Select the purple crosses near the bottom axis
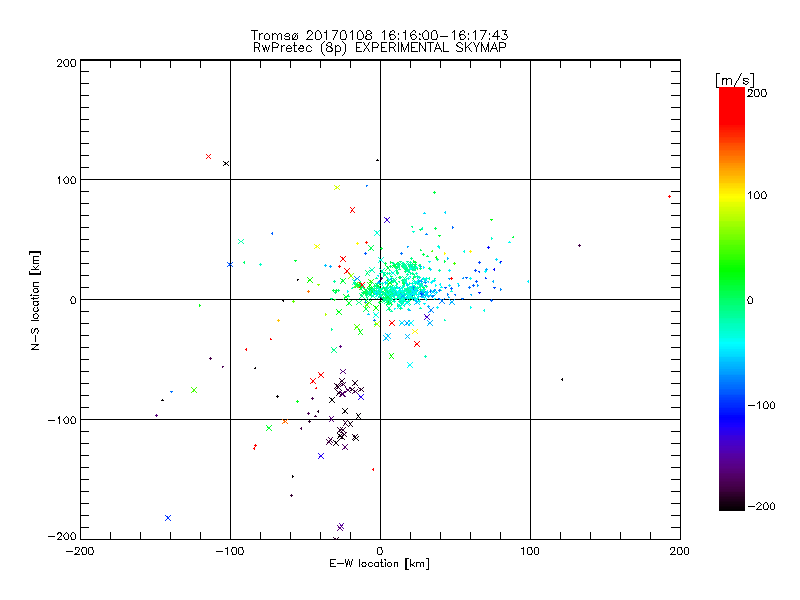This screenshot has width=800, height=600. pyautogui.click(x=340, y=527)
